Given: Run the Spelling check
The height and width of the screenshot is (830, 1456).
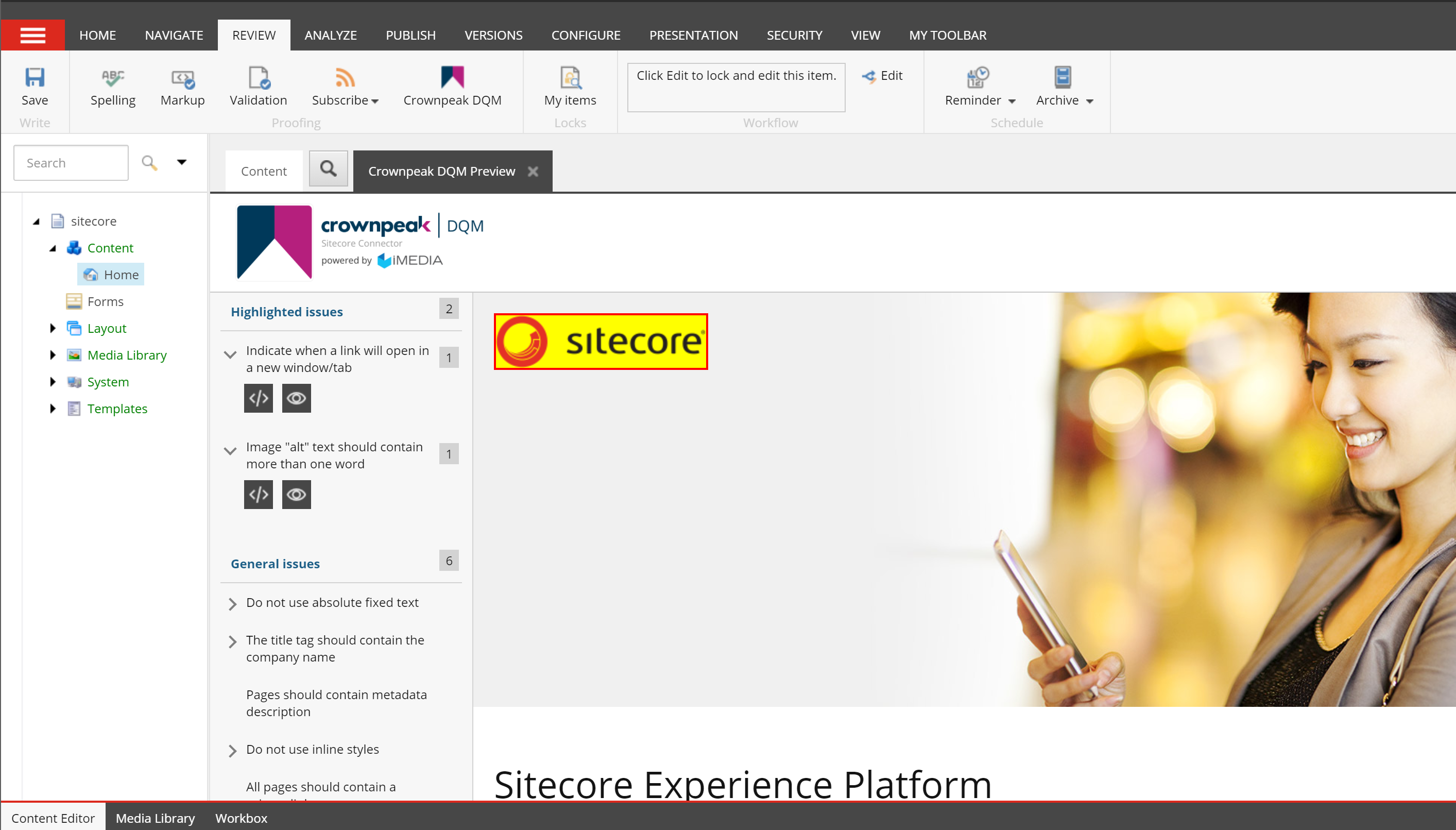Looking at the screenshot, I should [x=113, y=88].
